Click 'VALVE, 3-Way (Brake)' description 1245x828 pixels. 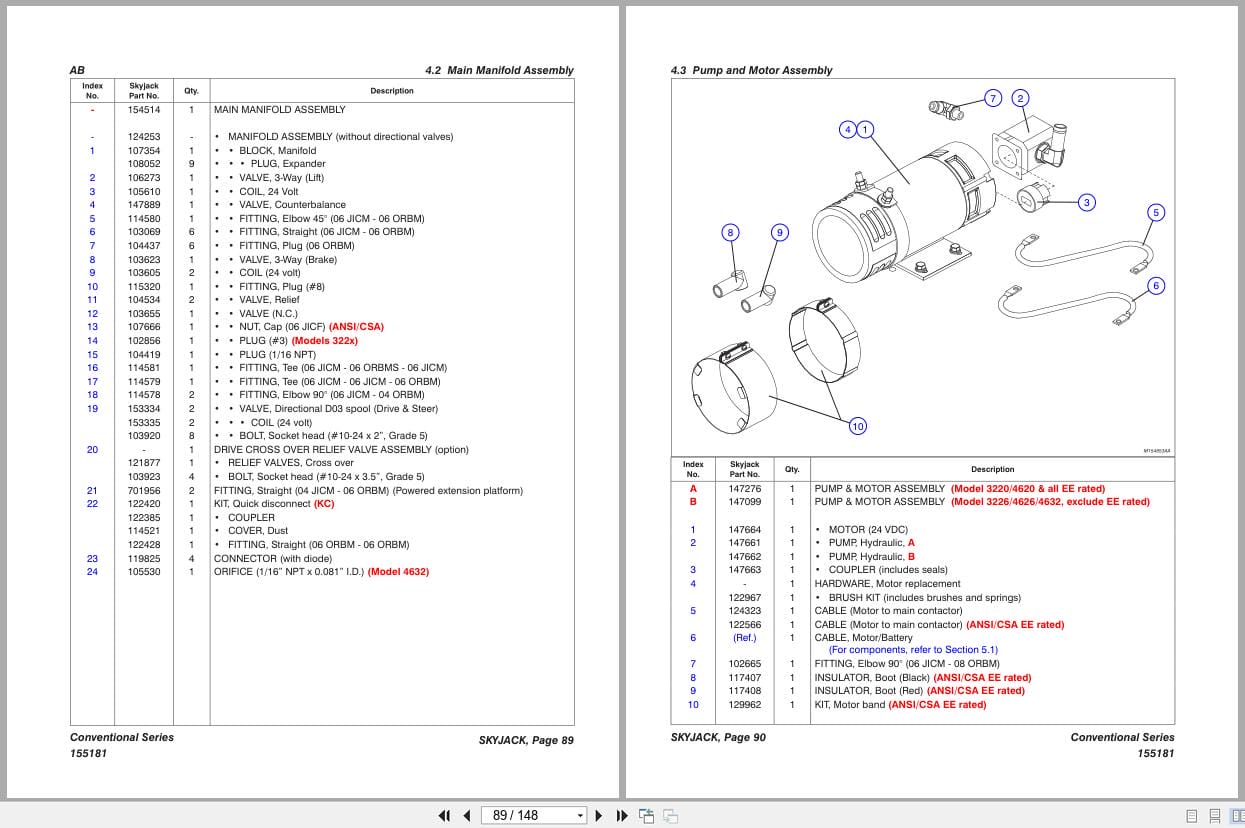coord(289,259)
